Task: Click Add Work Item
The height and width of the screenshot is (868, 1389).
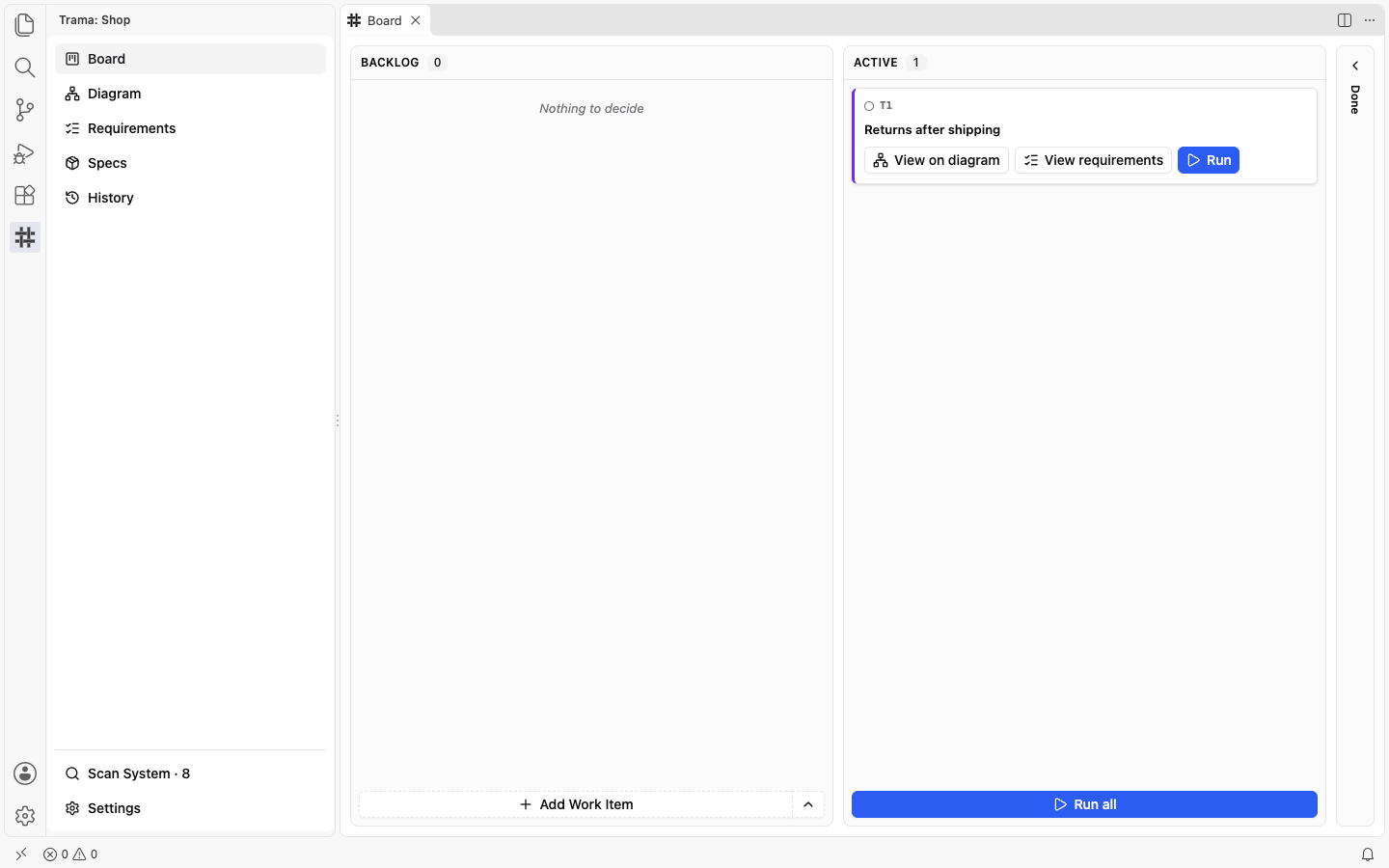Action: tap(576, 804)
